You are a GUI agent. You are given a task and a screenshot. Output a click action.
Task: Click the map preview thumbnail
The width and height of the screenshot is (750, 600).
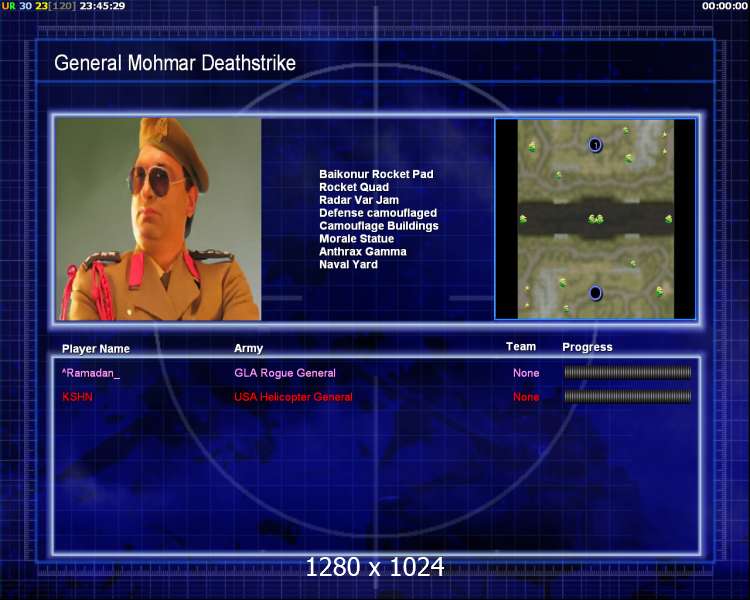coord(596,219)
